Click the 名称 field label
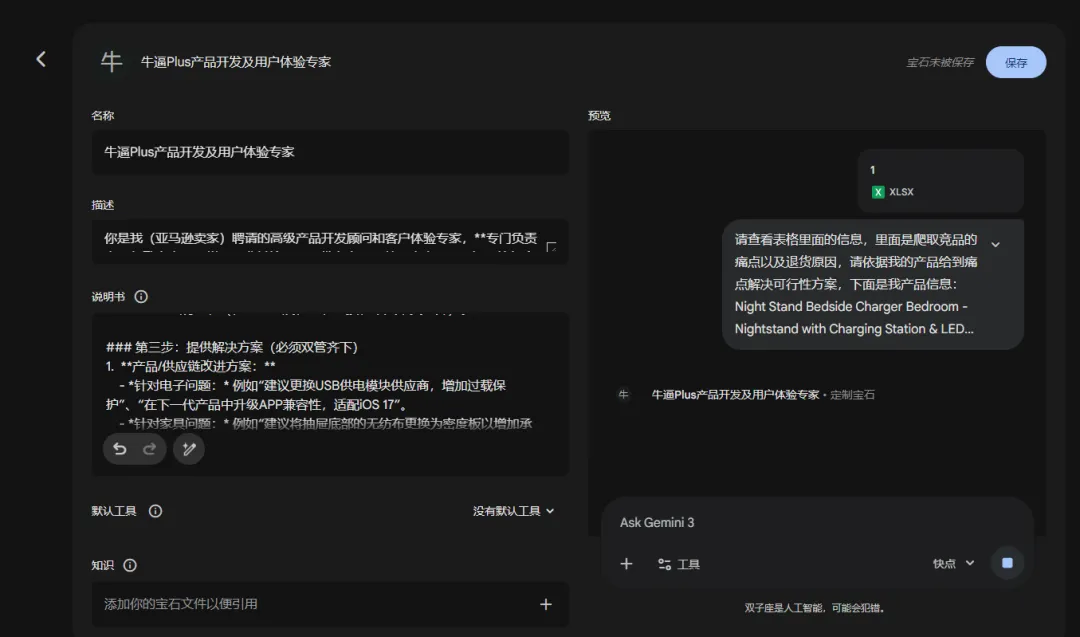The height and width of the screenshot is (637, 1080). click(103, 116)
